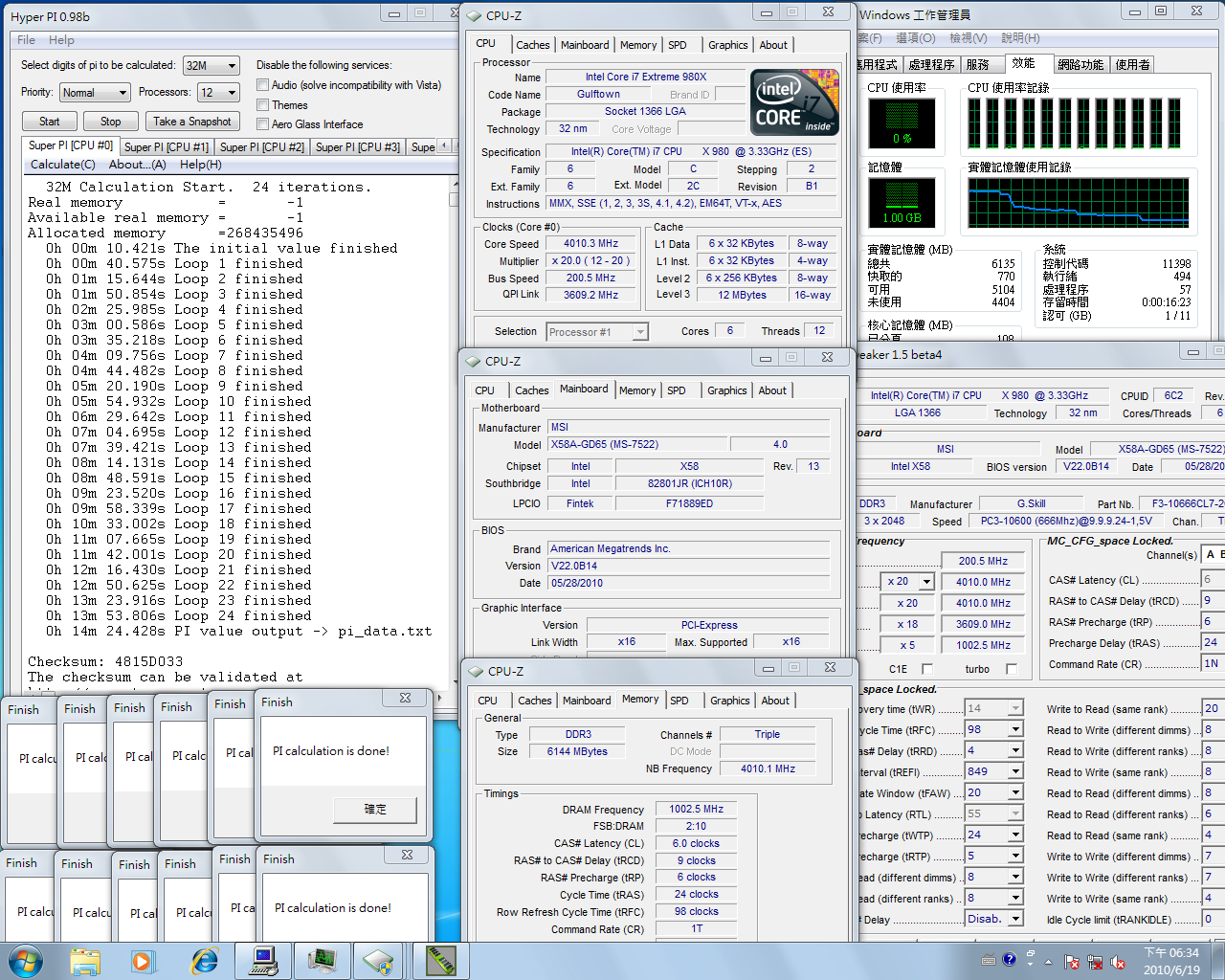Open the tRFC 98 dropdown
Image resolution: width=1225 pixels, height=980 pixels.
[x=1015, y=729]
